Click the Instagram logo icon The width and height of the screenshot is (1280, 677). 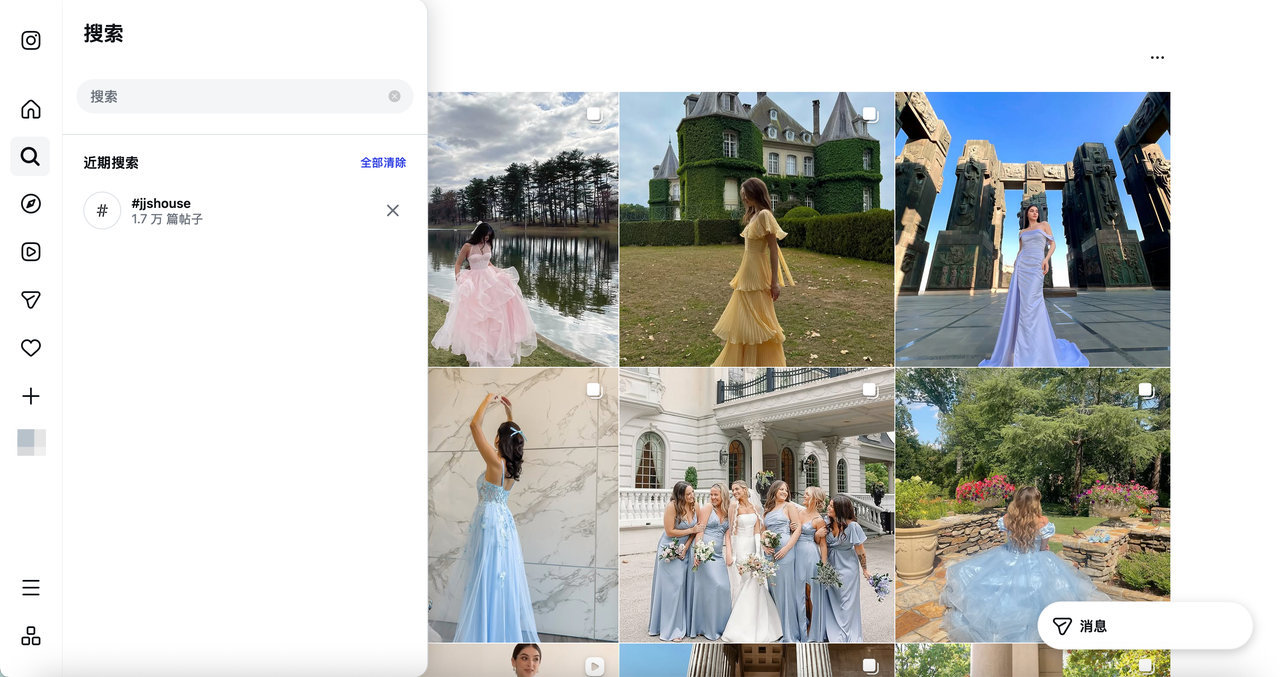coord(31,41)
